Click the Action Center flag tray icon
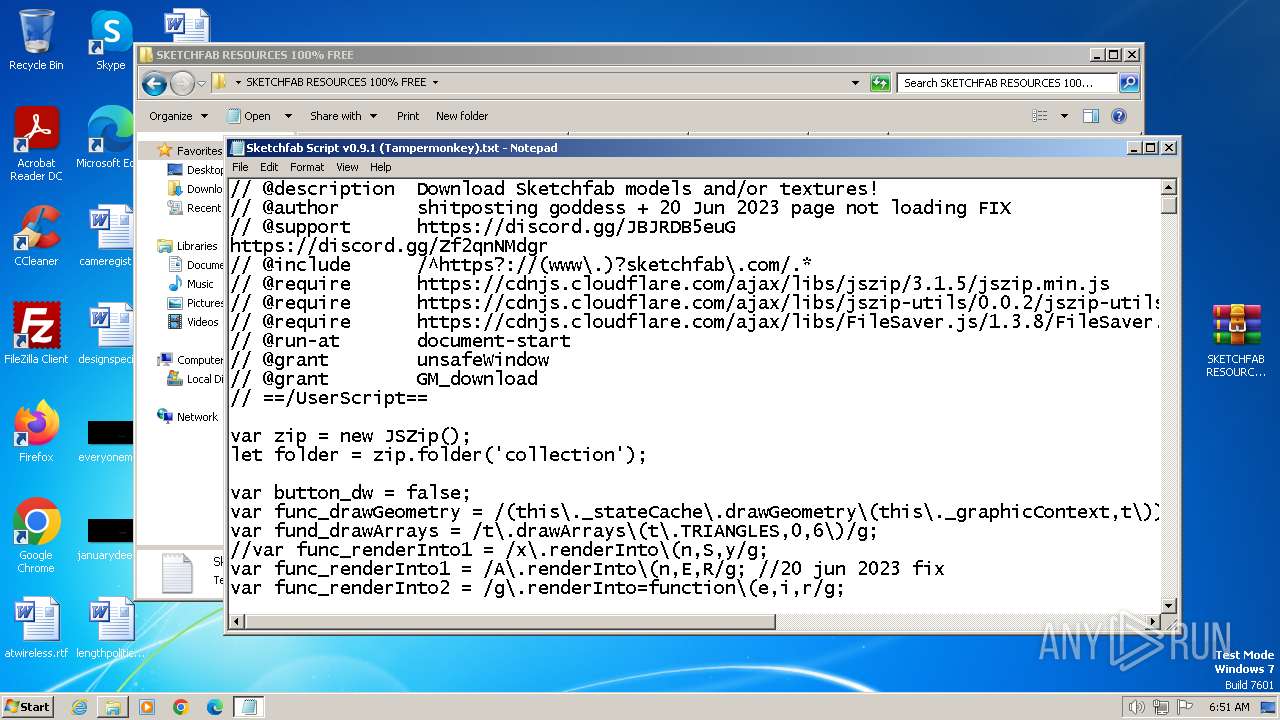 1185,707
